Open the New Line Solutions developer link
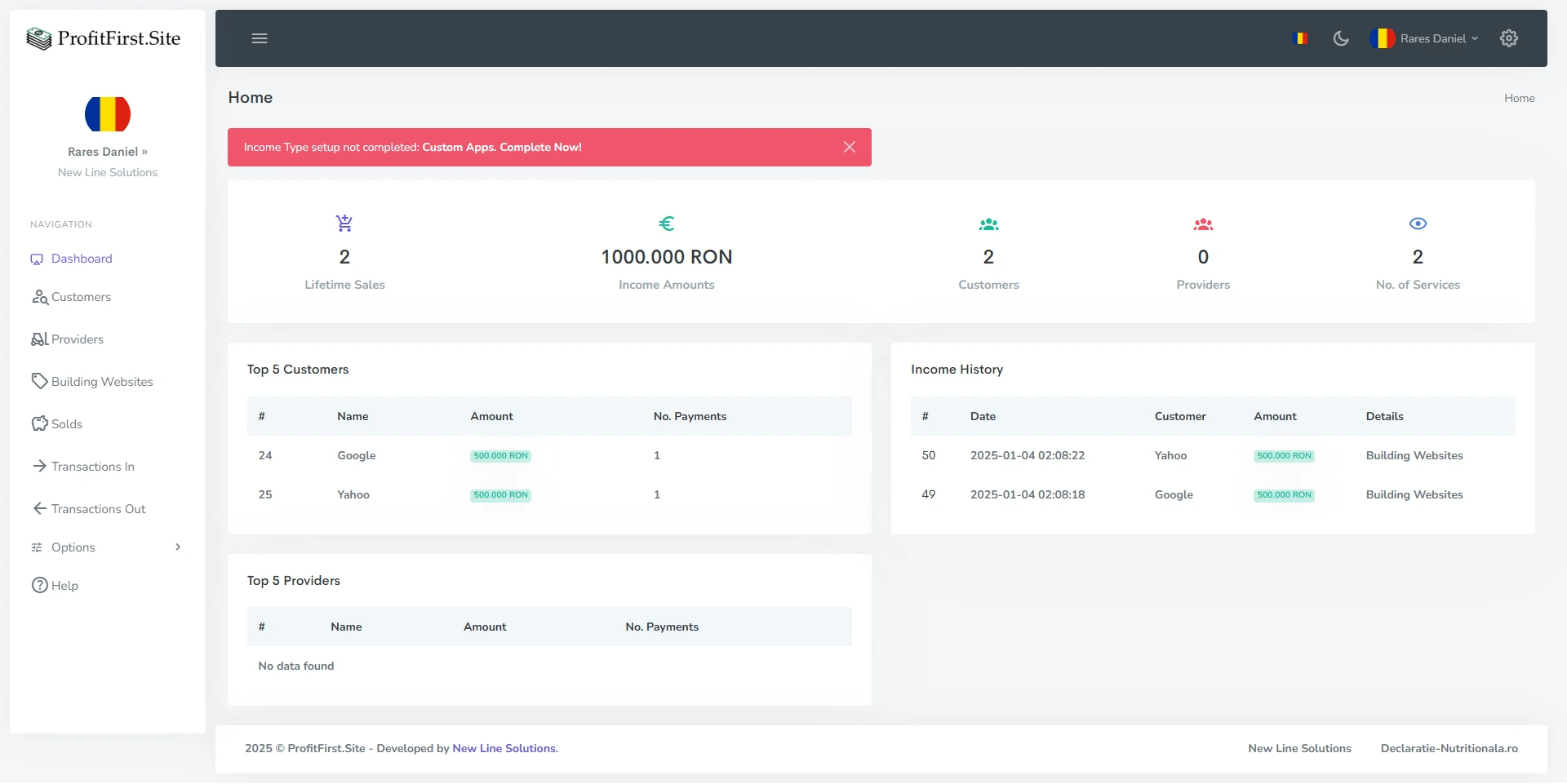 coord(504,748)
